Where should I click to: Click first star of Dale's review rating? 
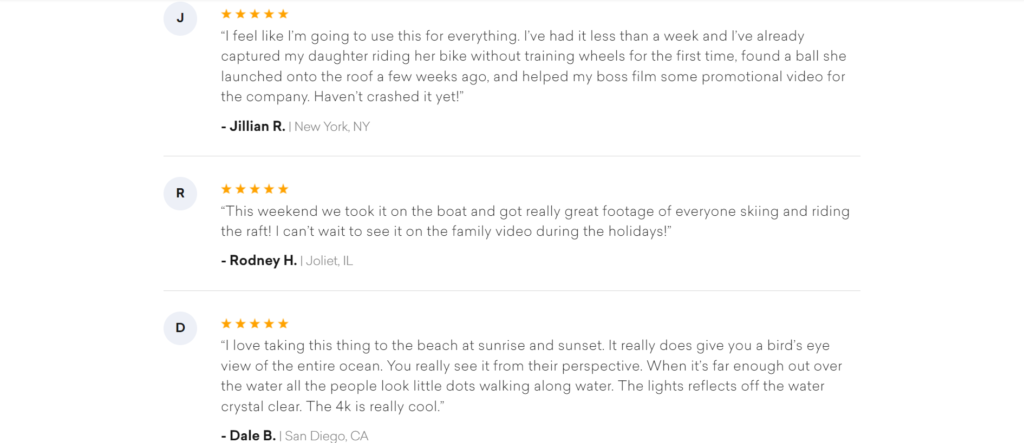tap(226, 324)
